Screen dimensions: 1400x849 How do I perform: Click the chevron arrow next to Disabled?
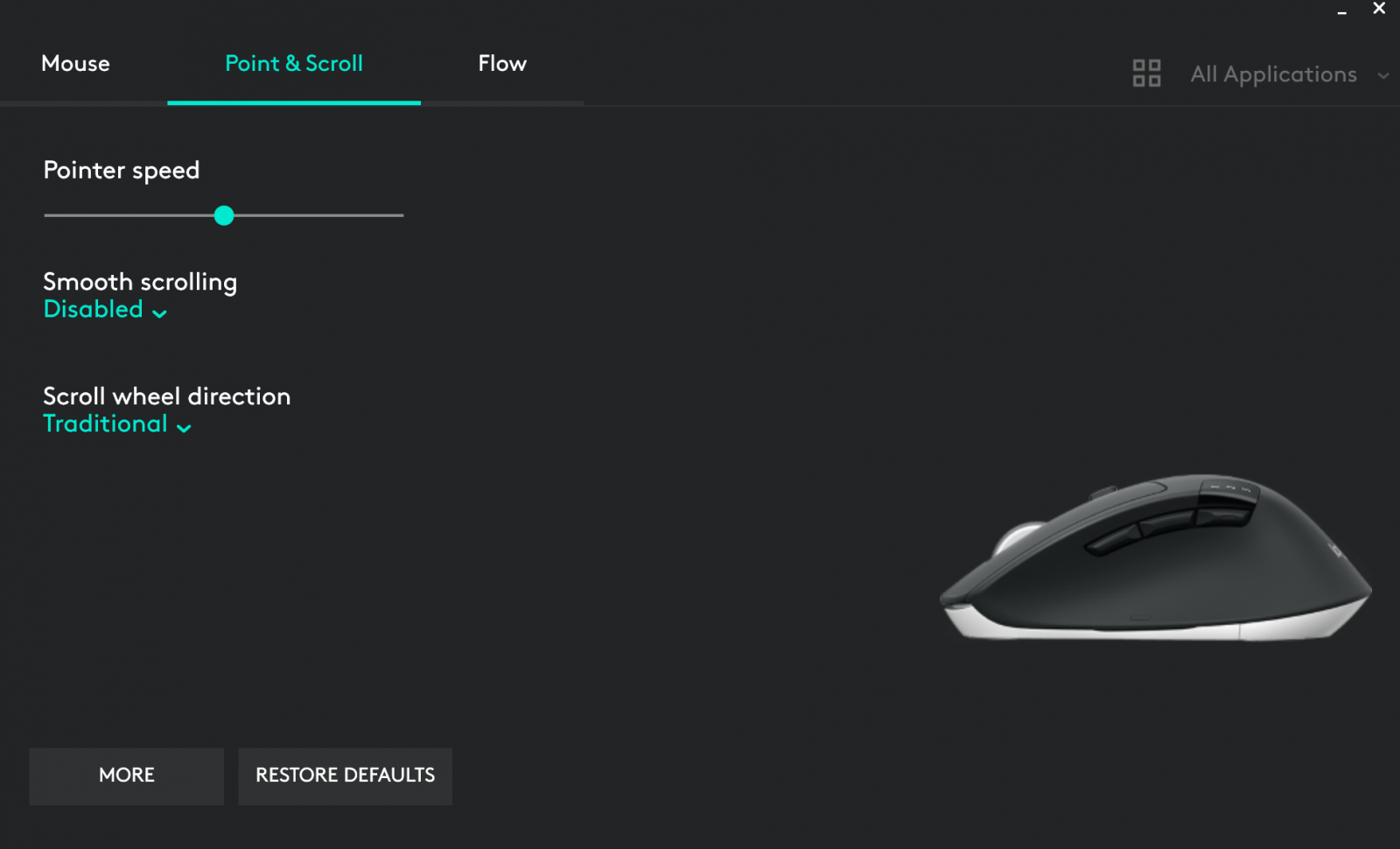tap(159, 312)
